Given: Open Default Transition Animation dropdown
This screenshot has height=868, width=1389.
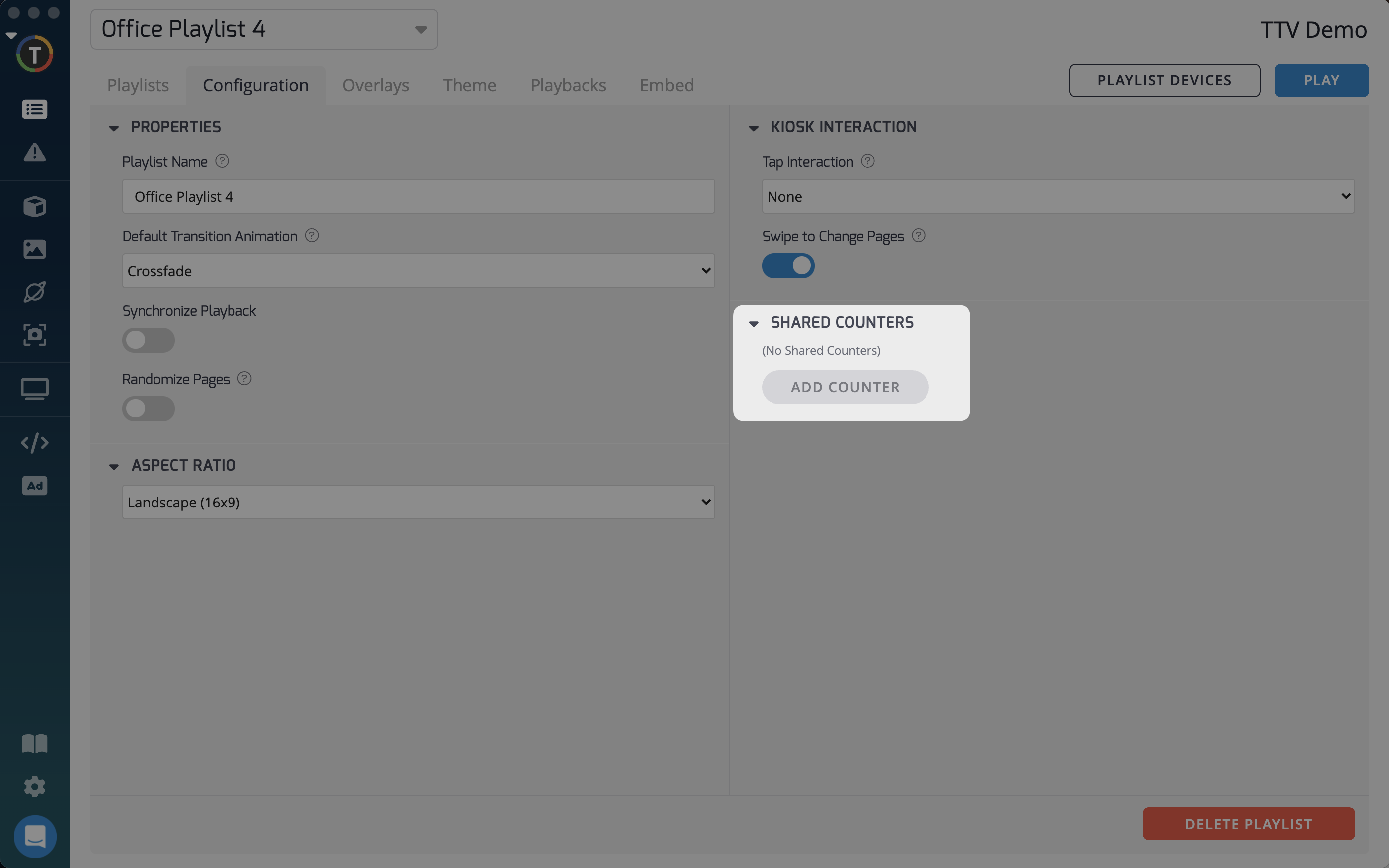Looking at the screenshot, I should 418,271.
